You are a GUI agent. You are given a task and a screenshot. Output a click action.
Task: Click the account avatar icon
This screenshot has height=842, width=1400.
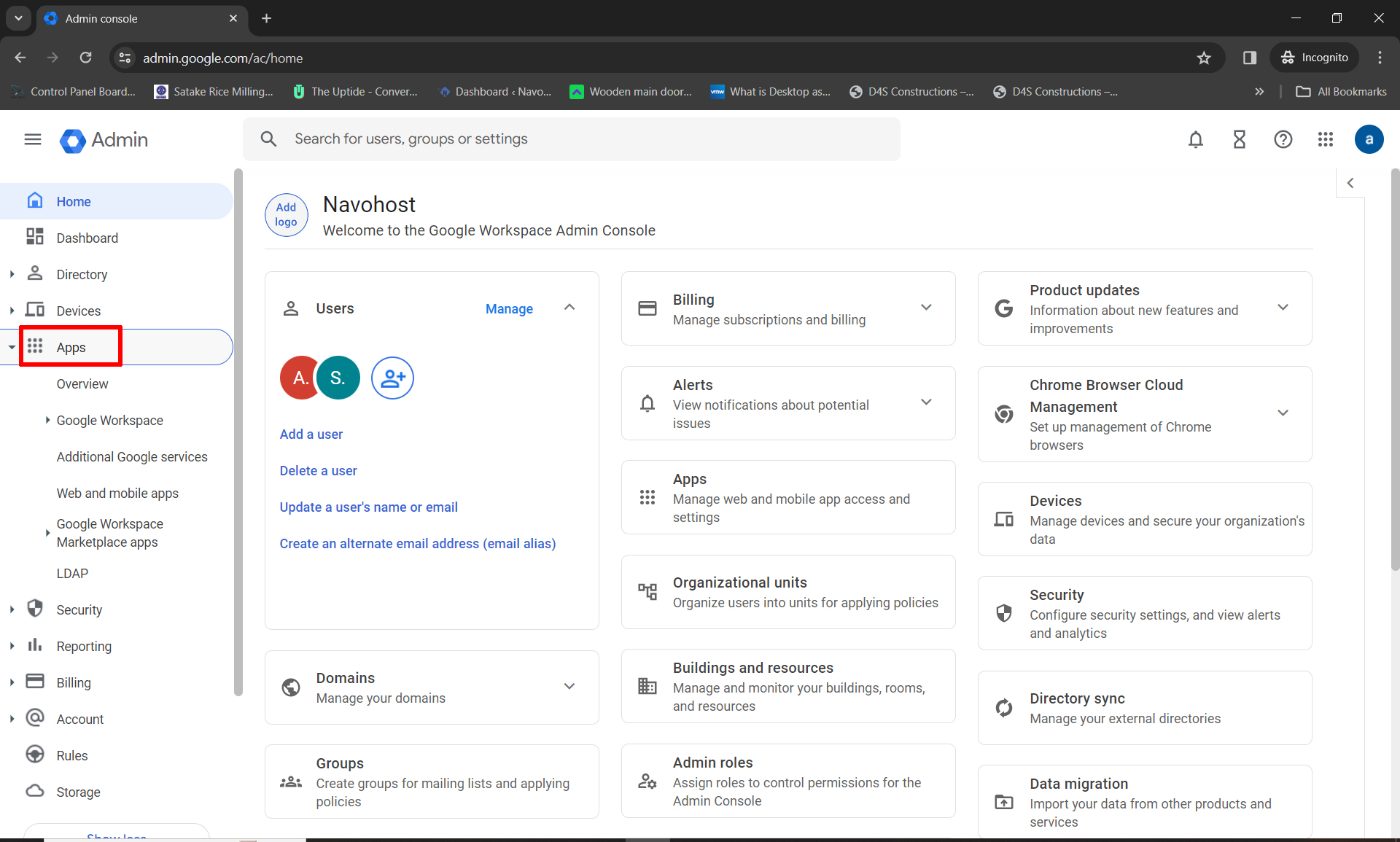(x=1369, y=139)
